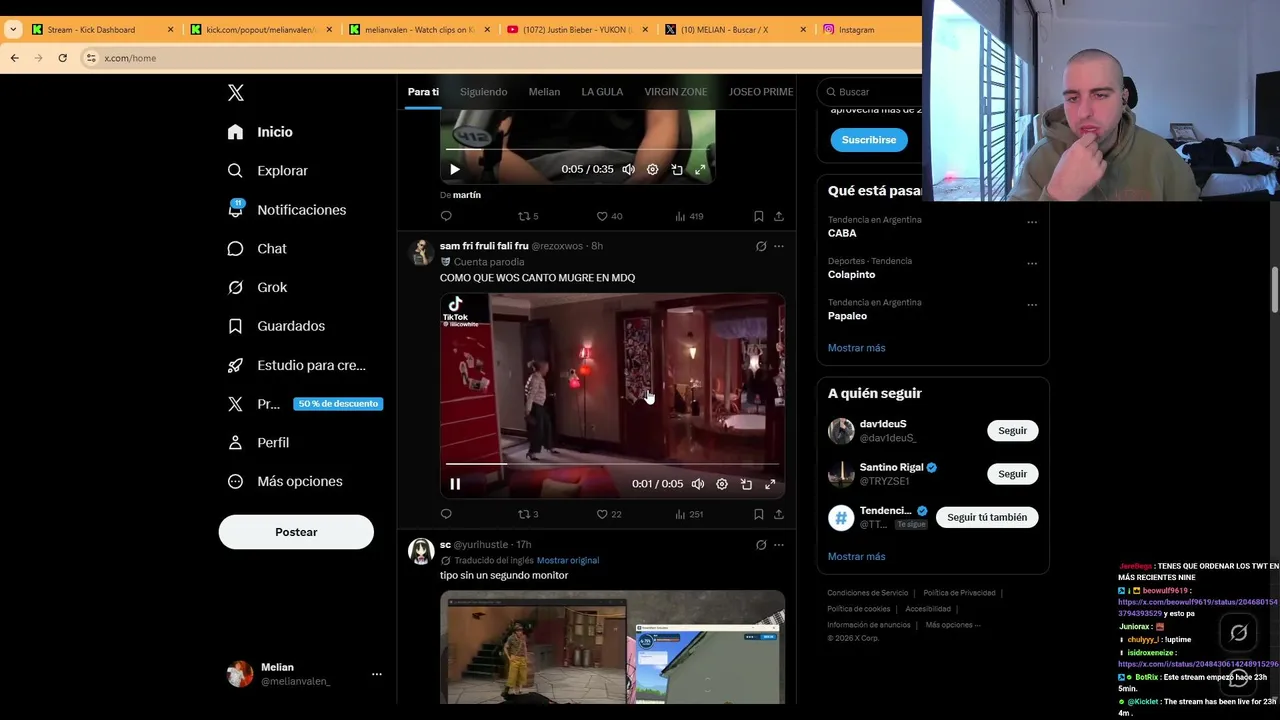
Task: Seek on the TikTok video progress bar
Action: pyautogui.click(x=612, y=464)
